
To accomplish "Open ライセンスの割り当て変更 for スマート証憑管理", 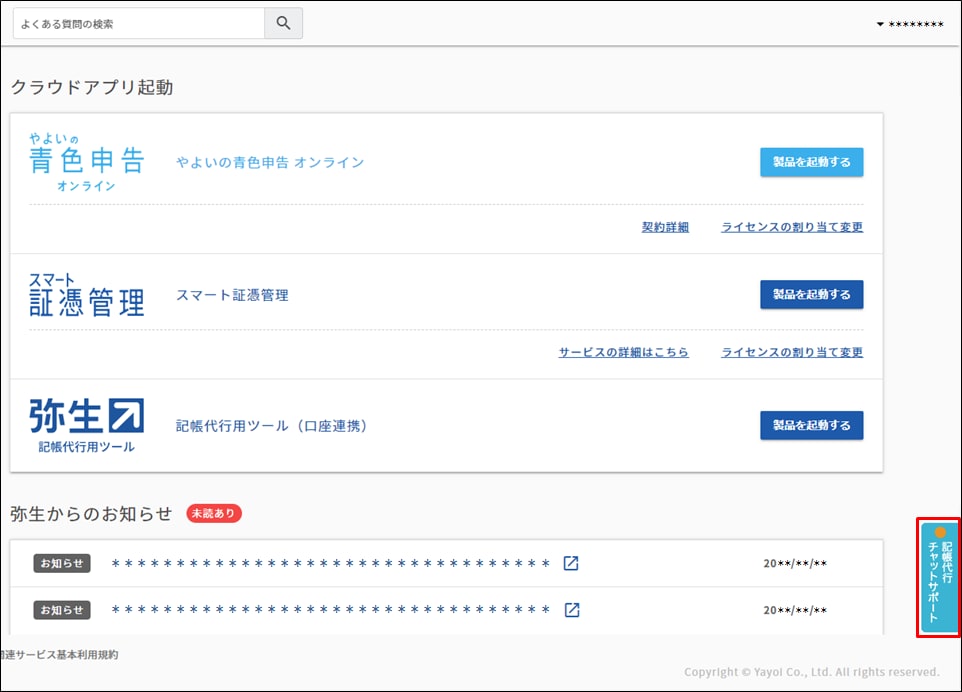I will click(791, 352).
